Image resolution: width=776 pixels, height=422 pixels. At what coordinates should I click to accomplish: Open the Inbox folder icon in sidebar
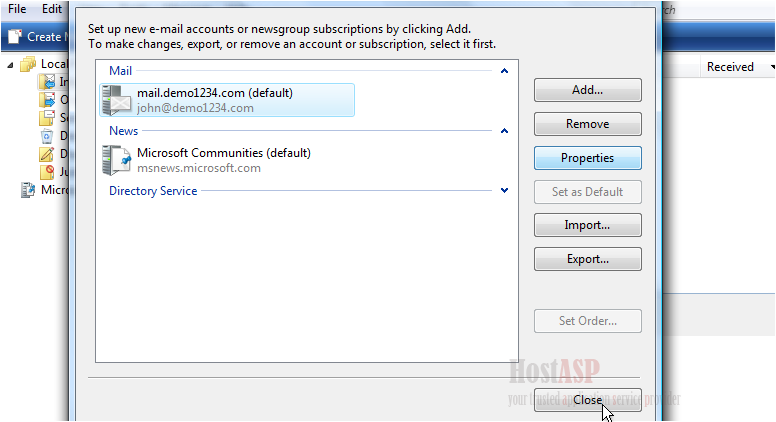[48, 82]
